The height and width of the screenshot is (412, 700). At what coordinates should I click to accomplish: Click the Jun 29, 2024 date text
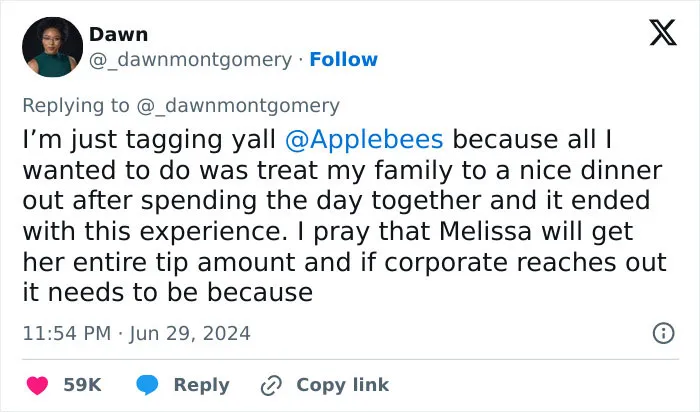(190, 333)
